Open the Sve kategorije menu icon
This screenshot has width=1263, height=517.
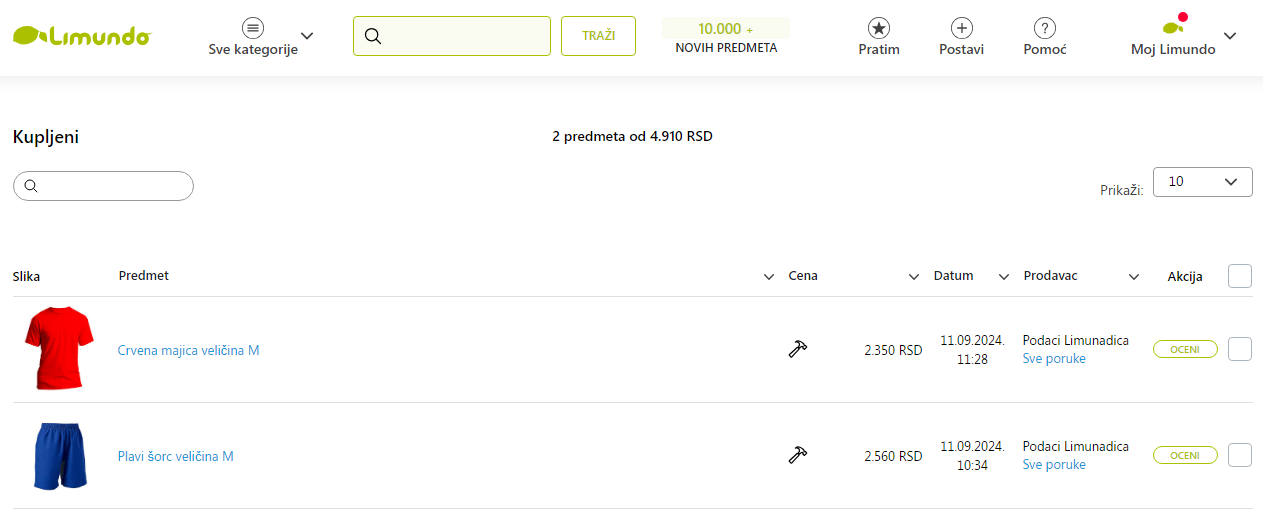pyautogui.click(x=253, y=28)
